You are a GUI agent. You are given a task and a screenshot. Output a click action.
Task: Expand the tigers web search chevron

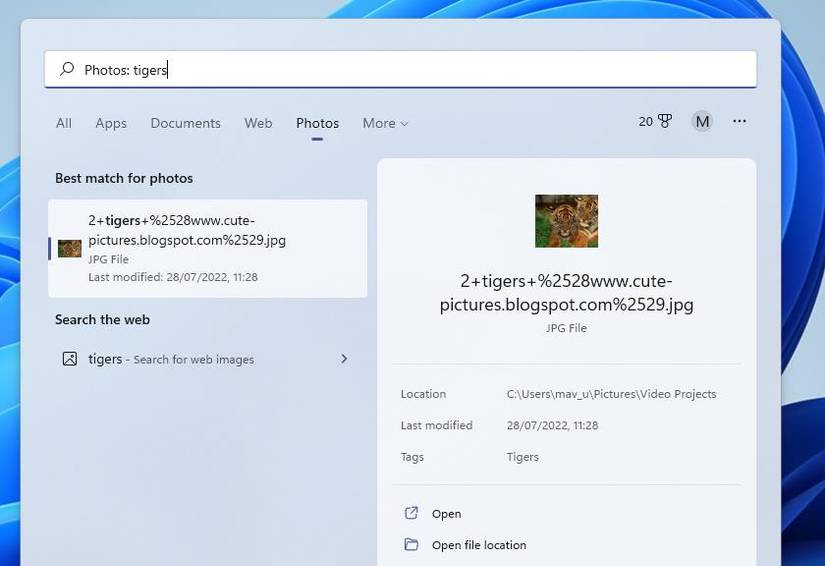click(x=344, y=359)
